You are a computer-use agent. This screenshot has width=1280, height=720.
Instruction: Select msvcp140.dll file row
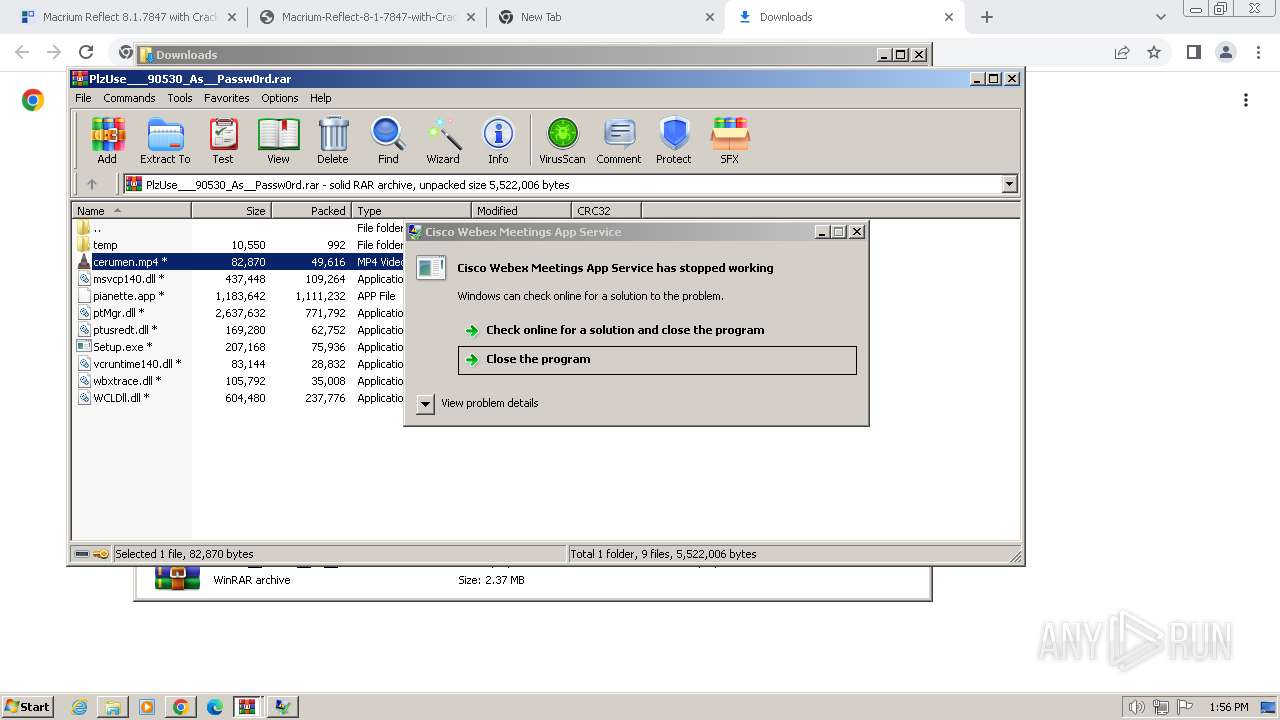pos(238,279)
